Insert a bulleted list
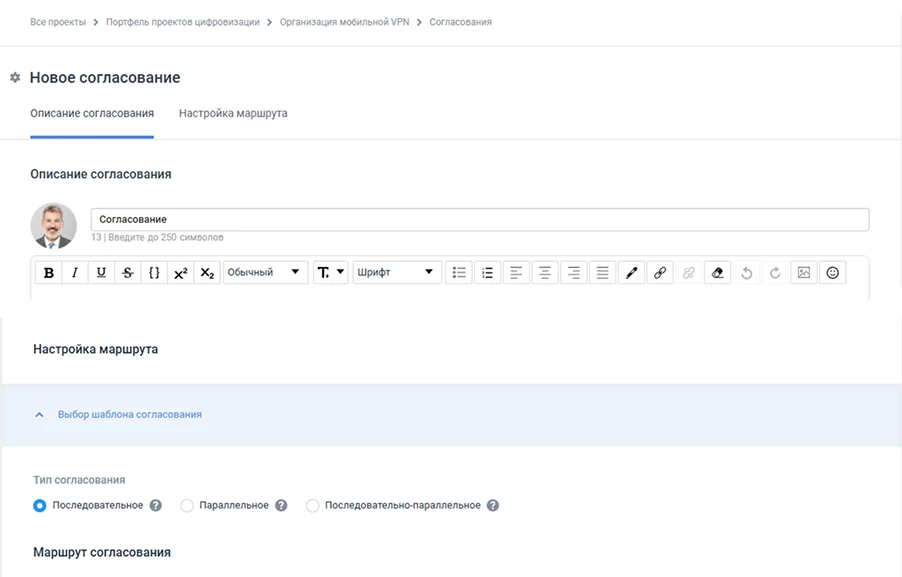The image size is (902, 577). [x=459, y=273]
